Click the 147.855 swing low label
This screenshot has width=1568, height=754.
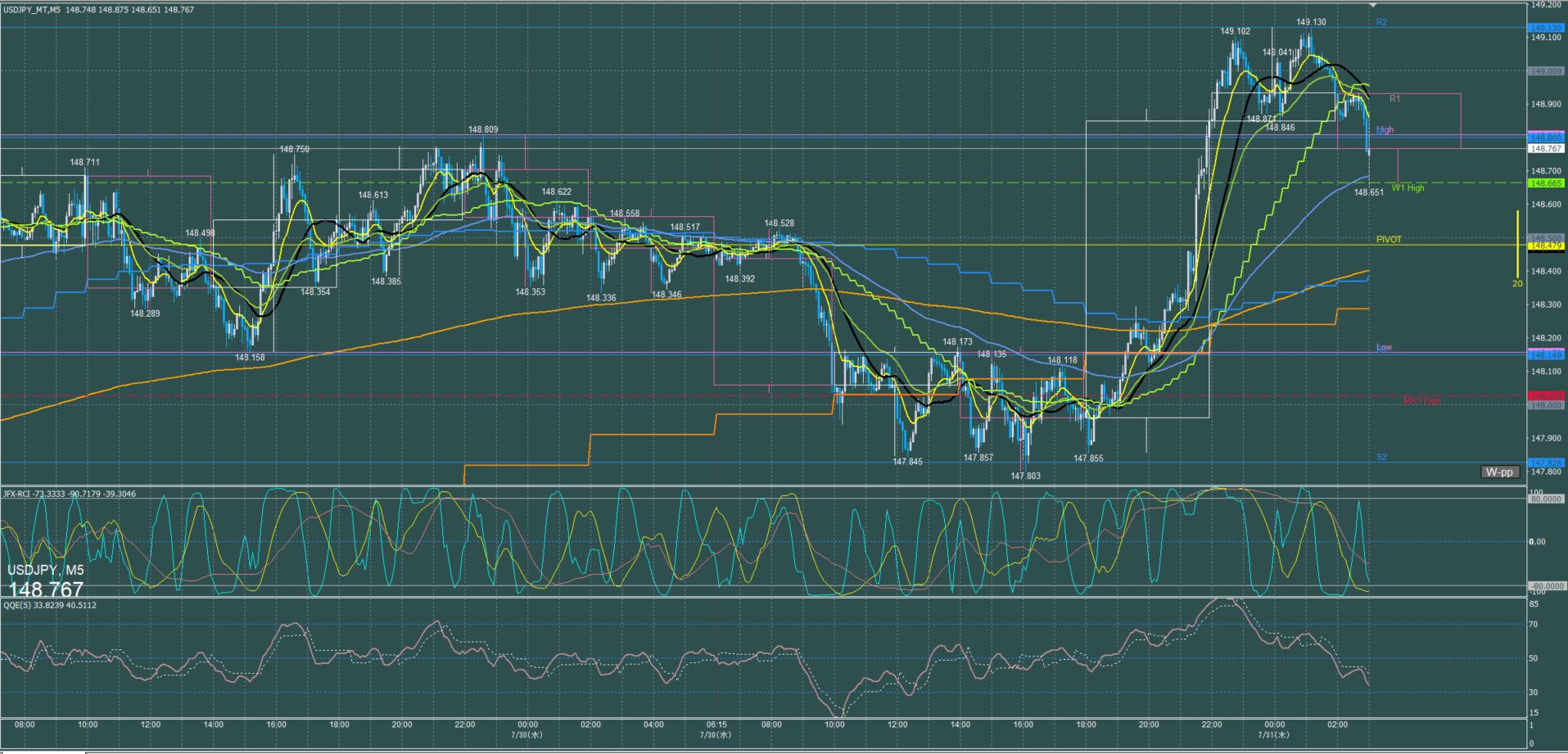coord(1088,458)
